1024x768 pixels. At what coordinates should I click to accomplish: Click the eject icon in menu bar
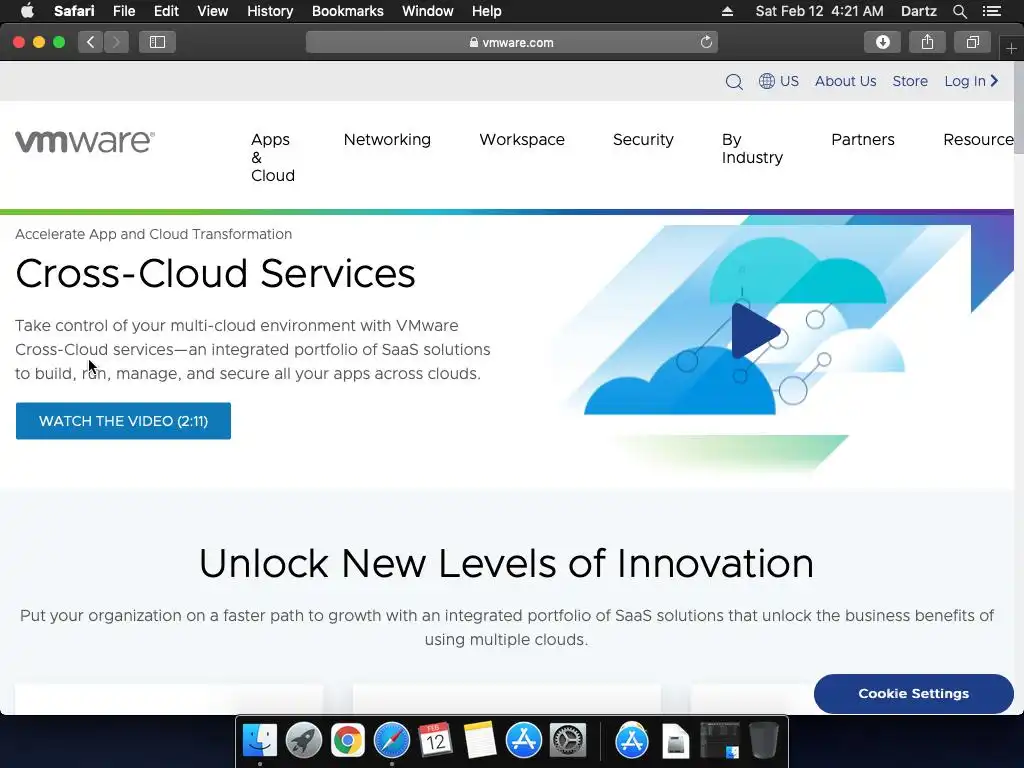727,11
